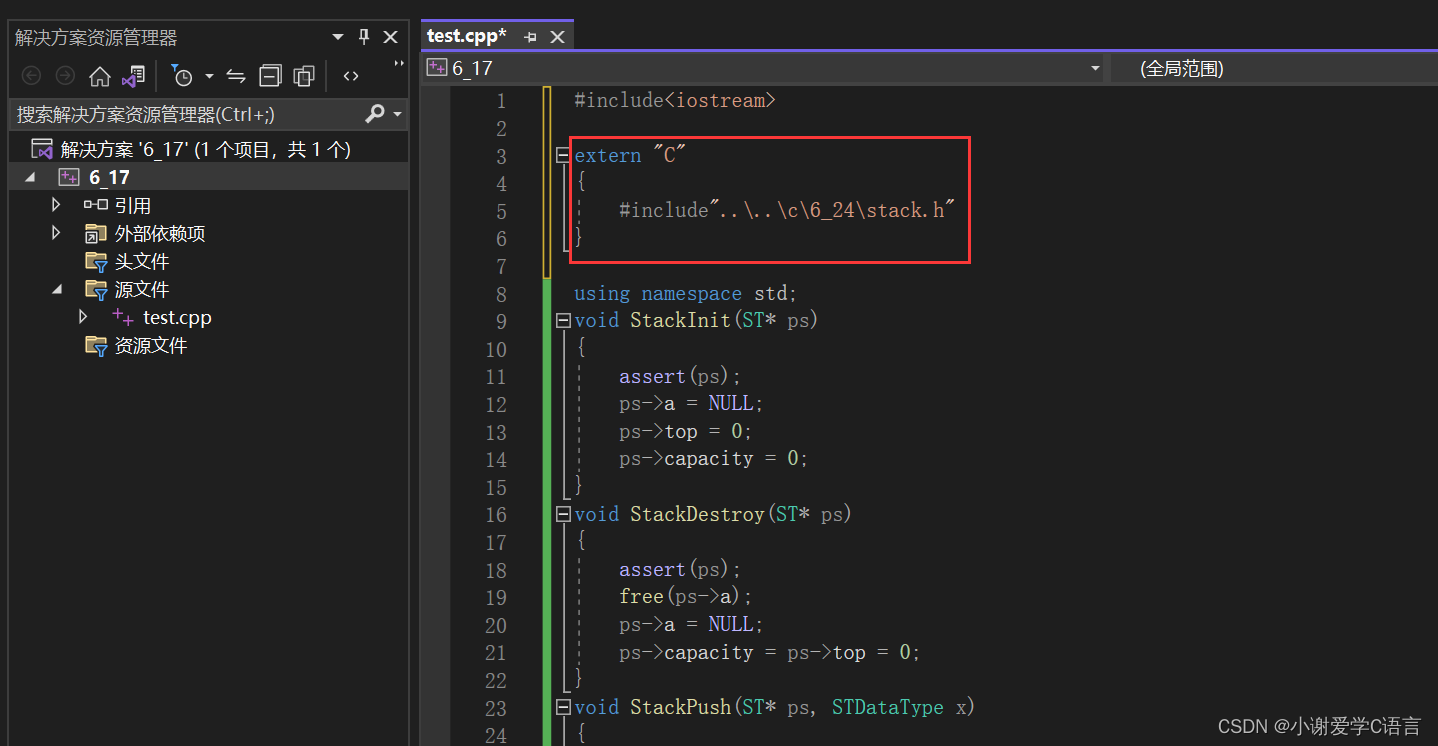This screenshot has width=1438, height=746.
Task: Open dropdown arrow beside the pending changes filter
Action: (209, 76)
